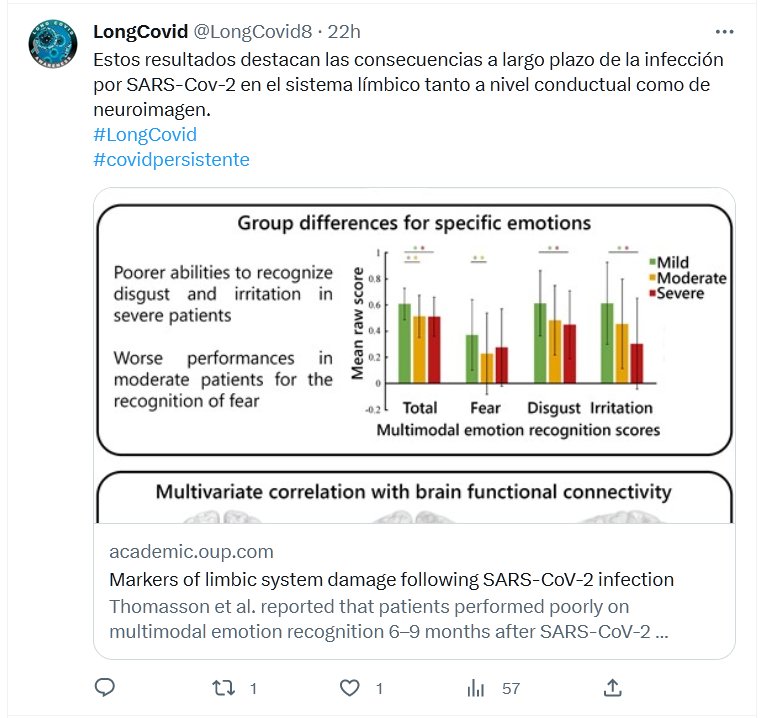Open the #covidpersistente hashtag
760x718 pixels.
pyautogui.click(x=171, y=159)
